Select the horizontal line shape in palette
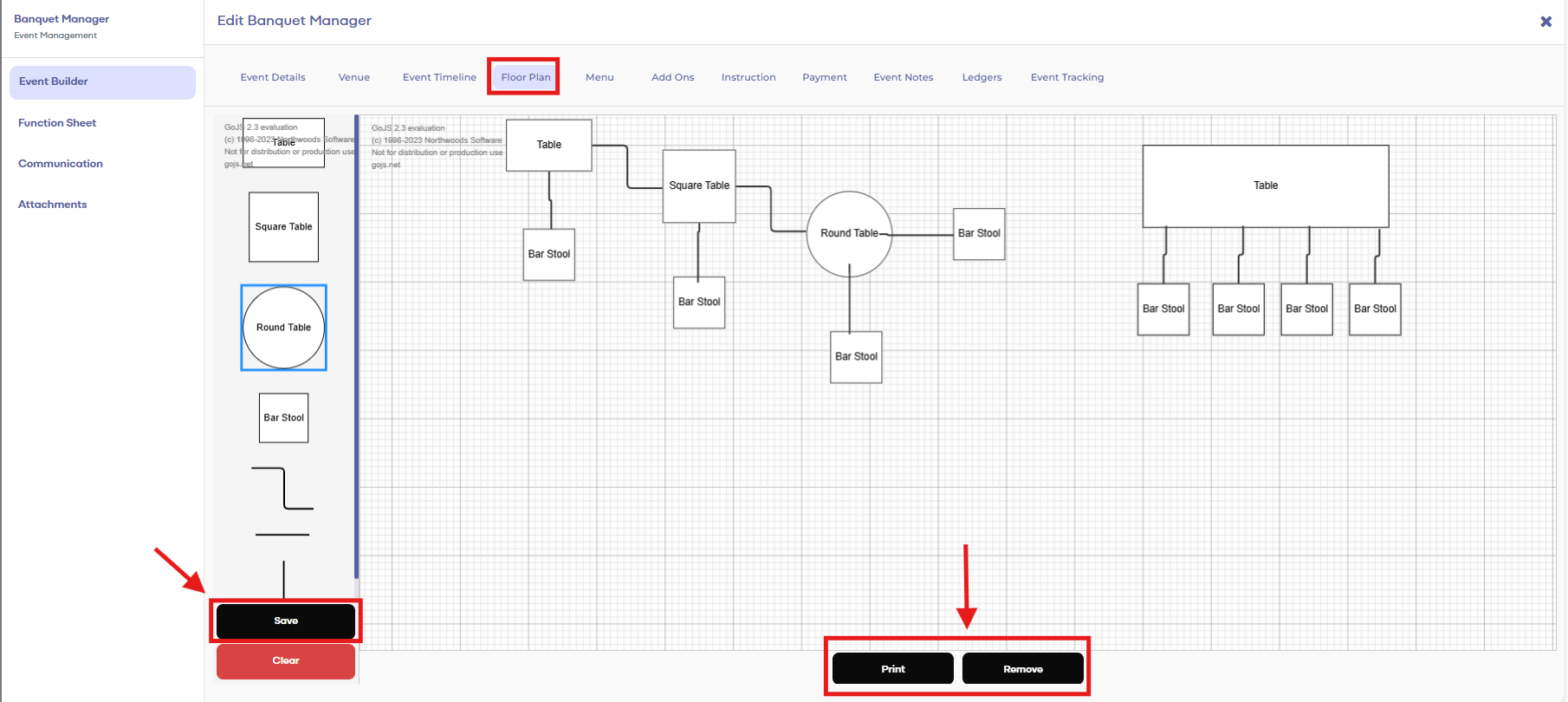The image size is (1568, 702). 282,535
